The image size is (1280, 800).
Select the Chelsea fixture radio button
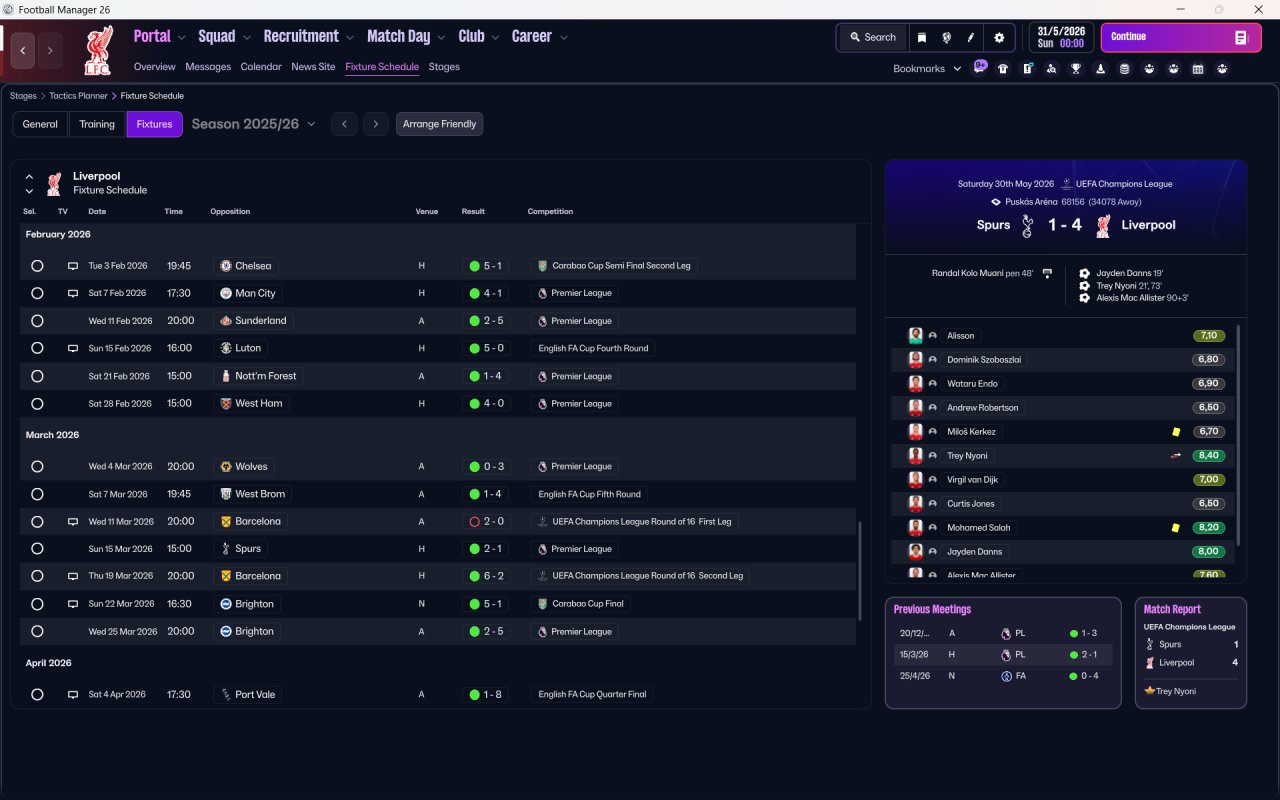pyautogui.click(x=37, y=266)
